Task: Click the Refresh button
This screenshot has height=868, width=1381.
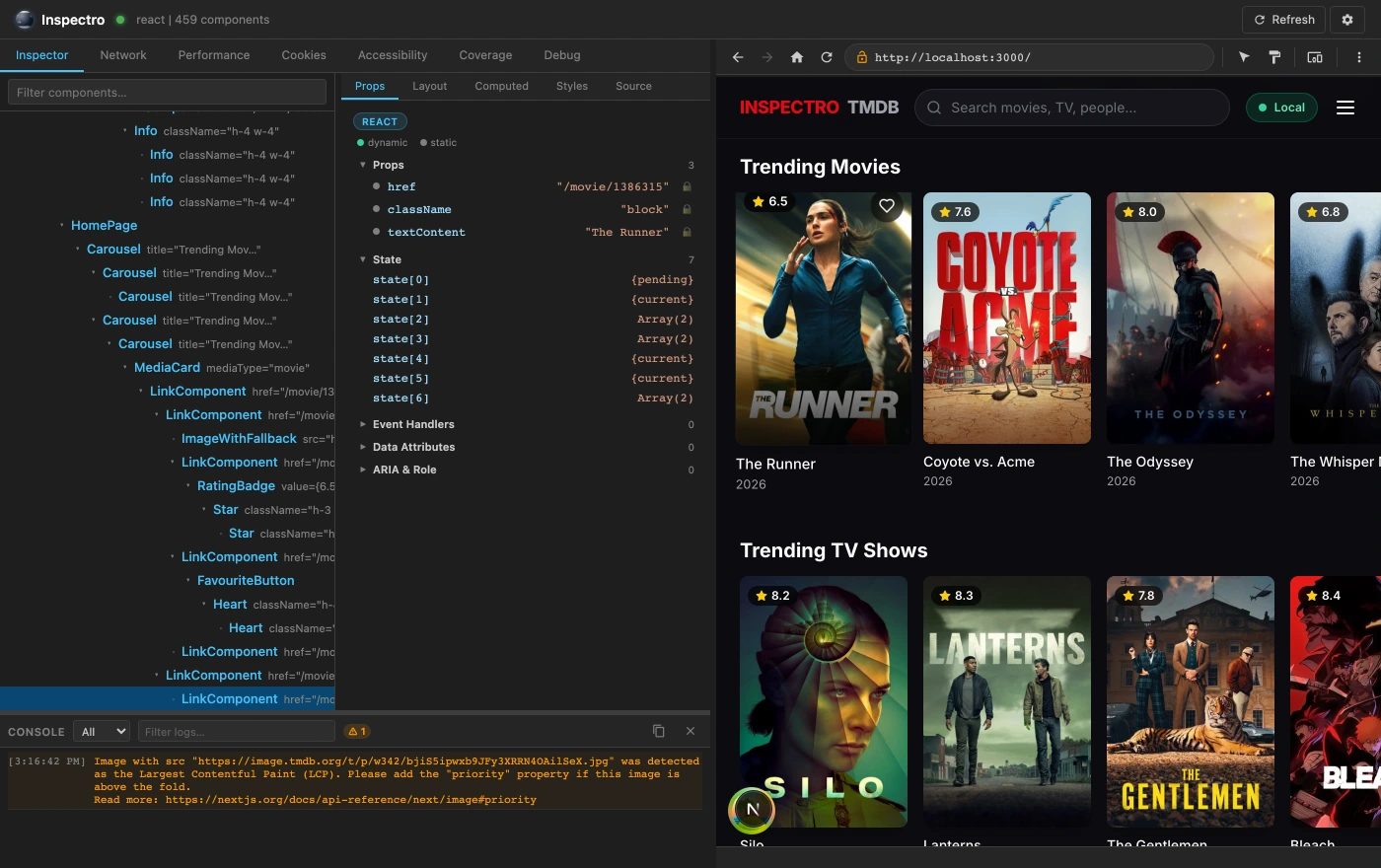Action: click(x=1284, y=20)
